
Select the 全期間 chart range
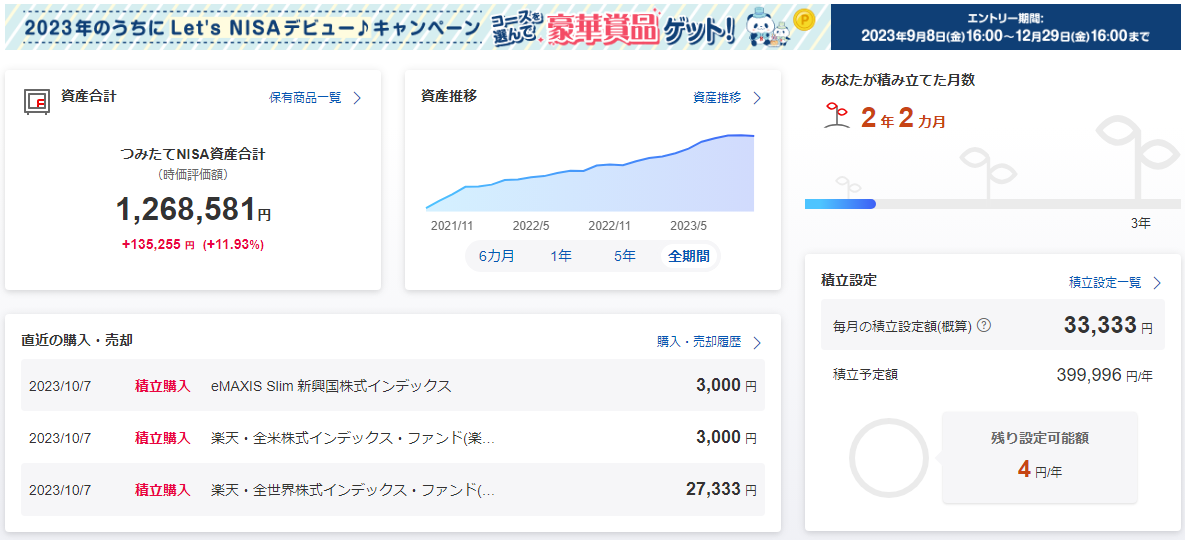(x=689, y=256)
